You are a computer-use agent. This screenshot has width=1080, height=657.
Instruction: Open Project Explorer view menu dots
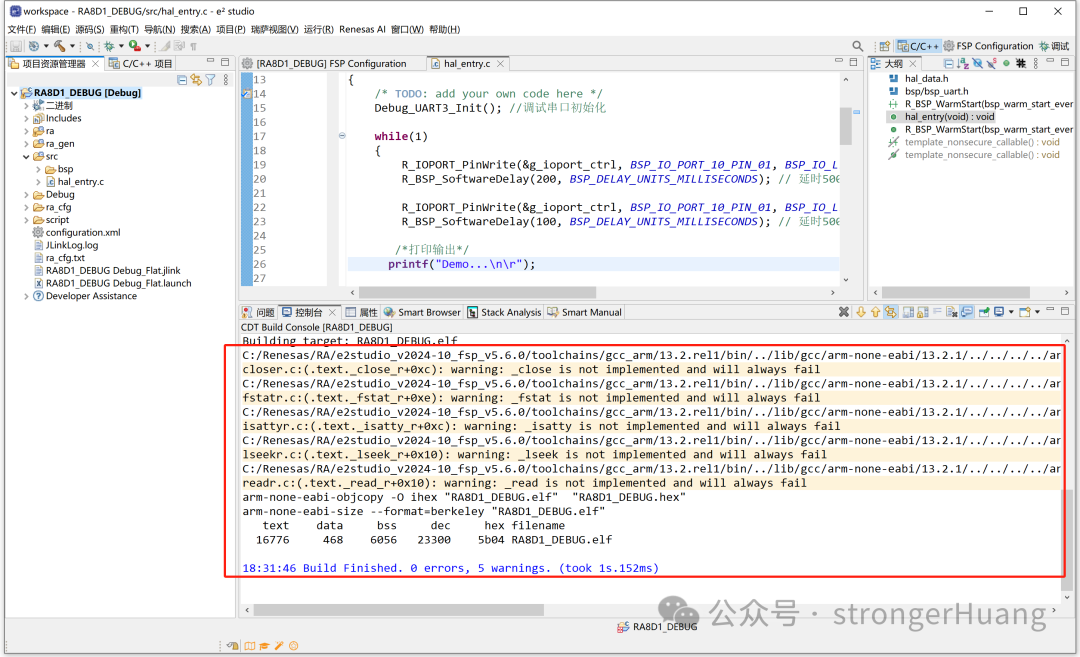(226, 80)
